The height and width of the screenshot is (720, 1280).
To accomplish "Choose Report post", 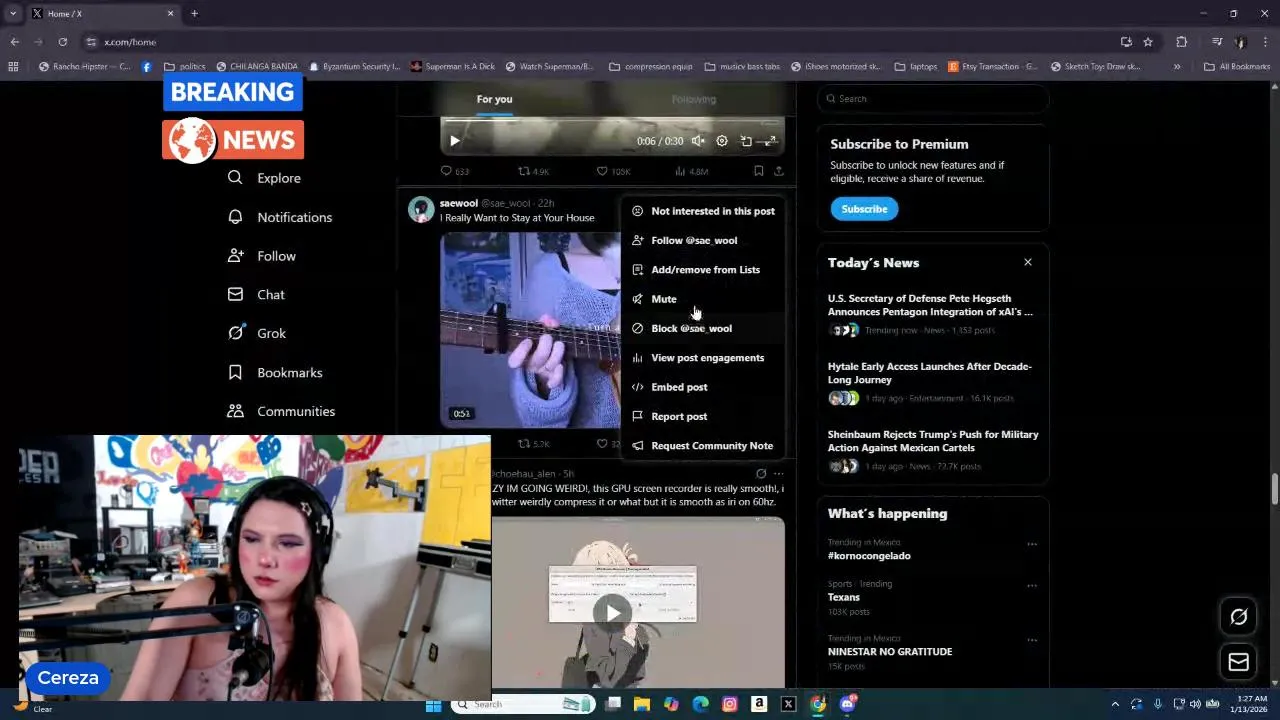I will (x=702, y=416).
